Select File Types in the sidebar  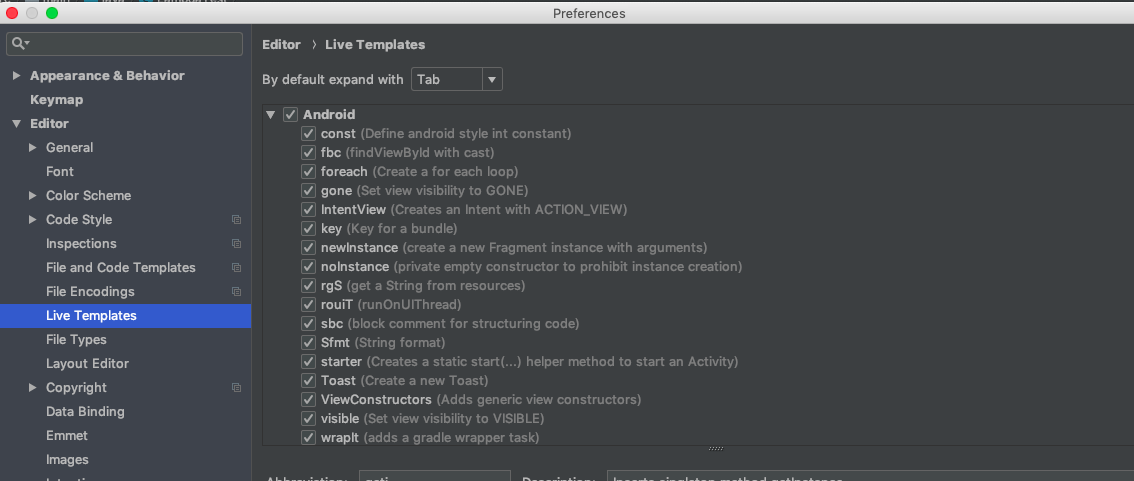pos(76,340)
